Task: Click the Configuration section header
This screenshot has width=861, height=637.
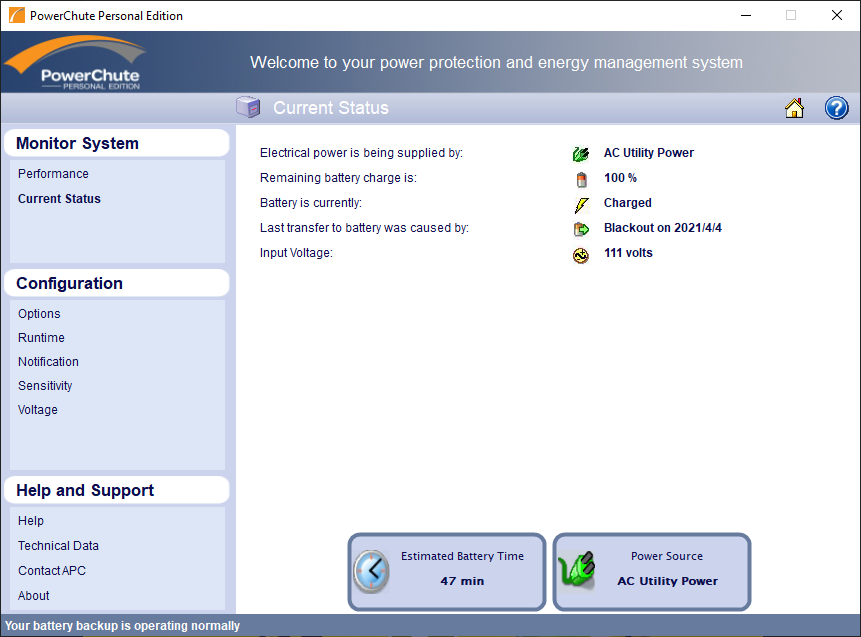Action: (x=116, y=283)
